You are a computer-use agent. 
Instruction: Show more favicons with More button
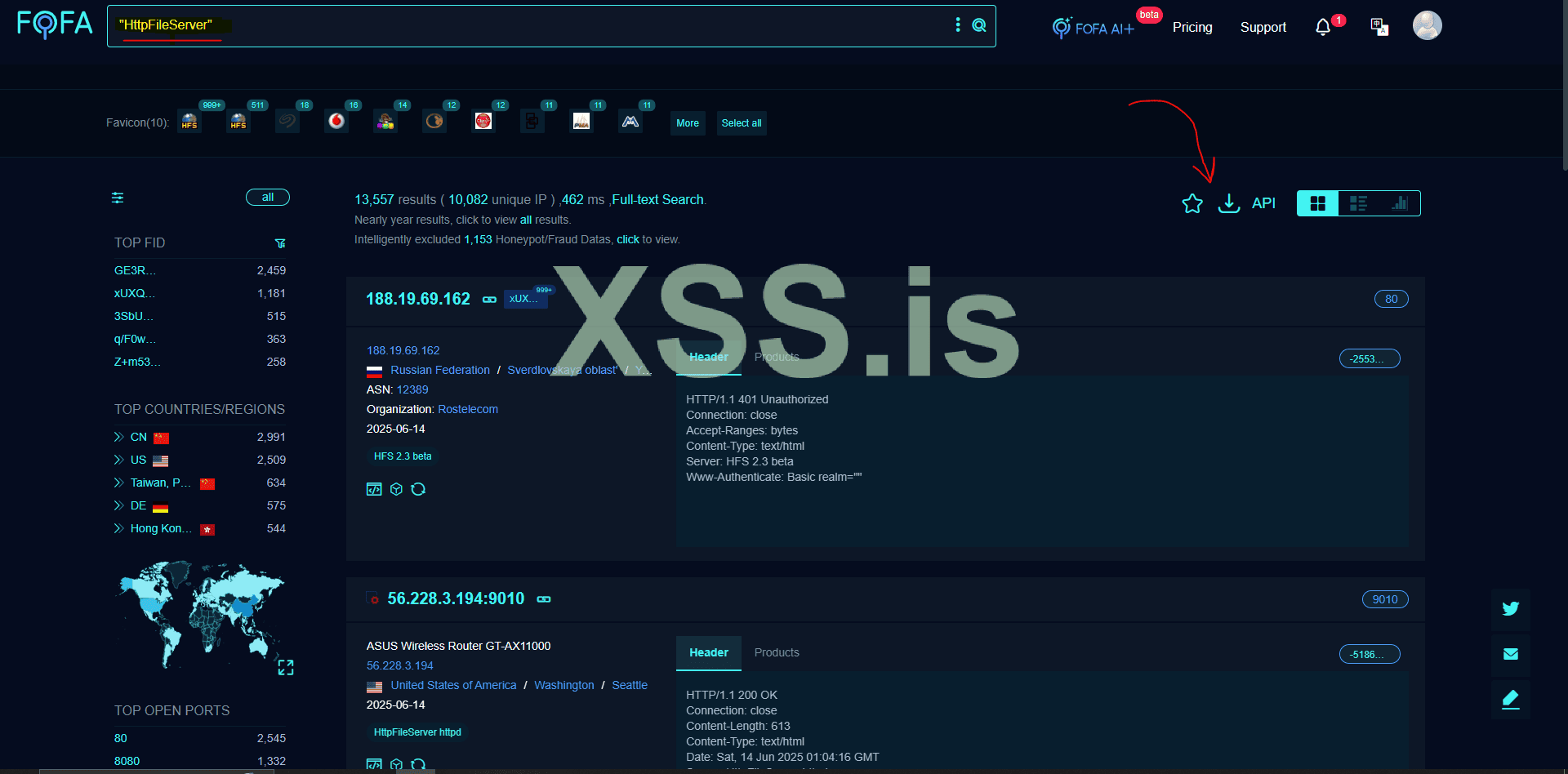click(x=688, y=123)
